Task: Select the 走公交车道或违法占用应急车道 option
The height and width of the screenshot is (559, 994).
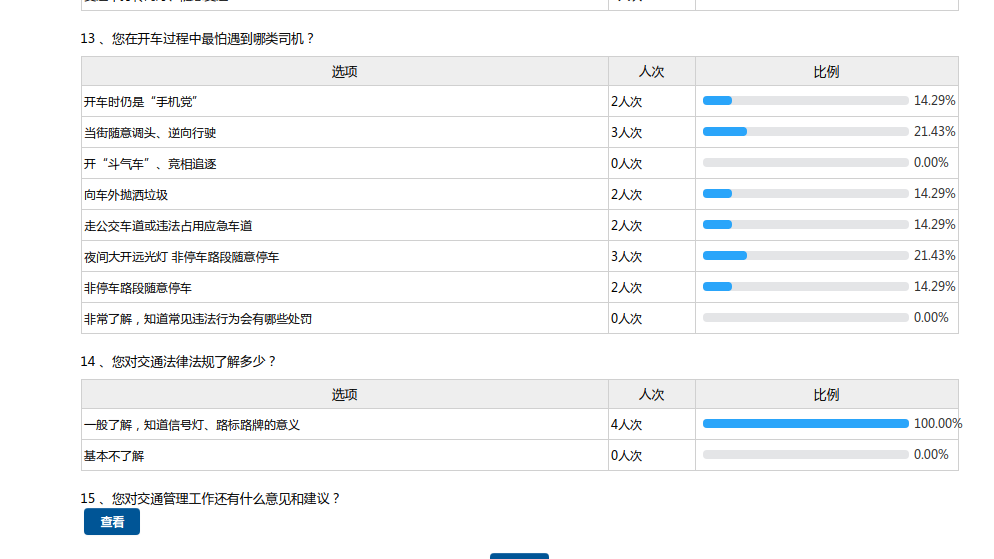Action: pyautogui.click(x=168, y=226)
